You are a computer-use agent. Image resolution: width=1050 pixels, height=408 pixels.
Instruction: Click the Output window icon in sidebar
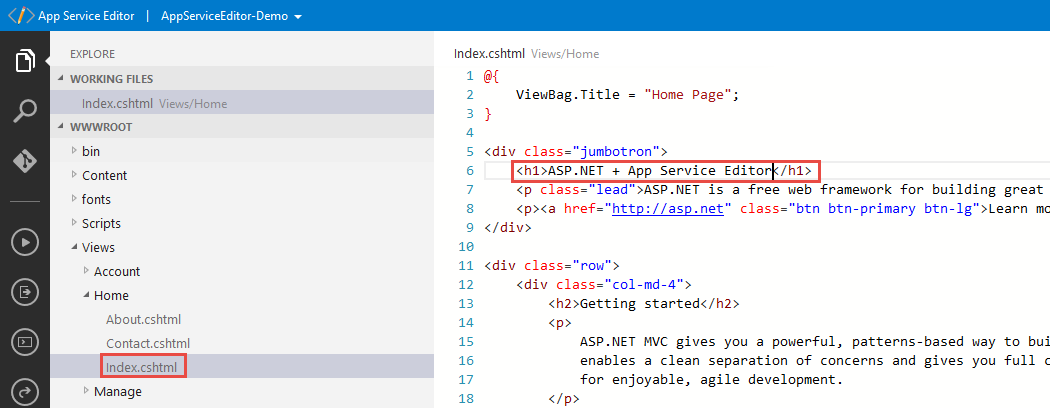25,292
